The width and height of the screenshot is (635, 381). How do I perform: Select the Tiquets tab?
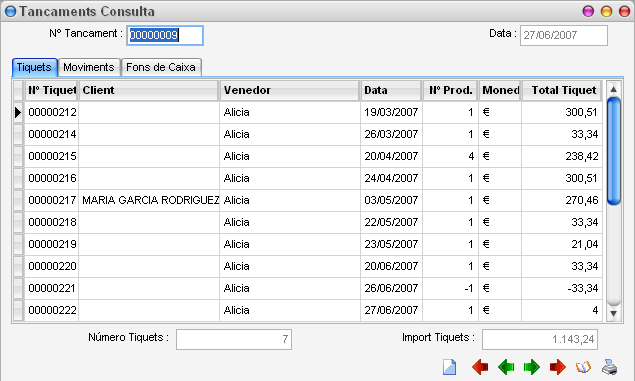coord(34,67)
